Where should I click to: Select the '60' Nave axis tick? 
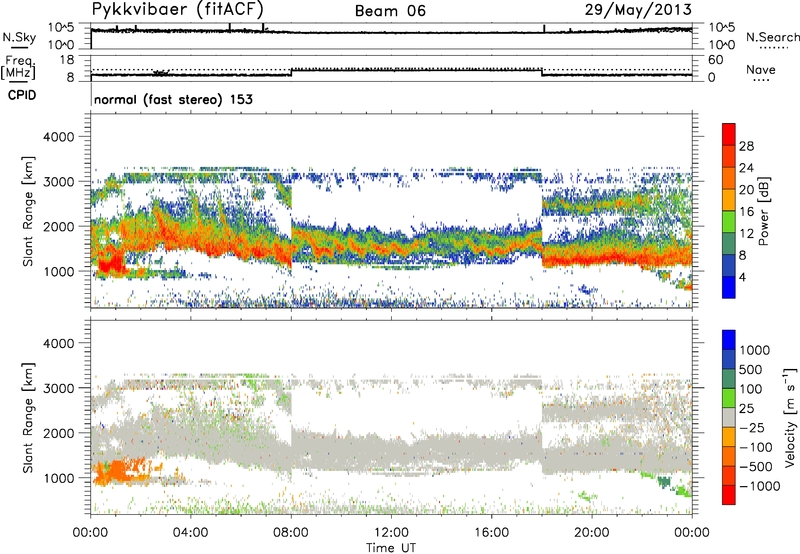(x=715, y=60)
